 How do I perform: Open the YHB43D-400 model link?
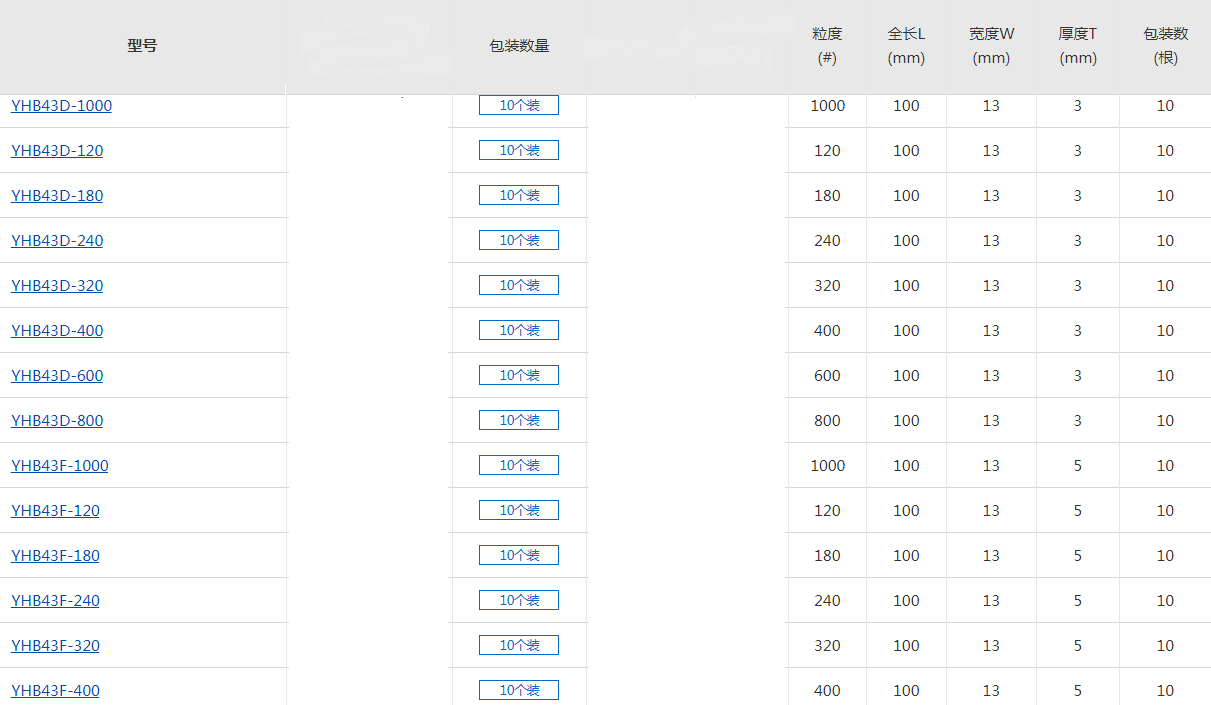pos(57,331)
